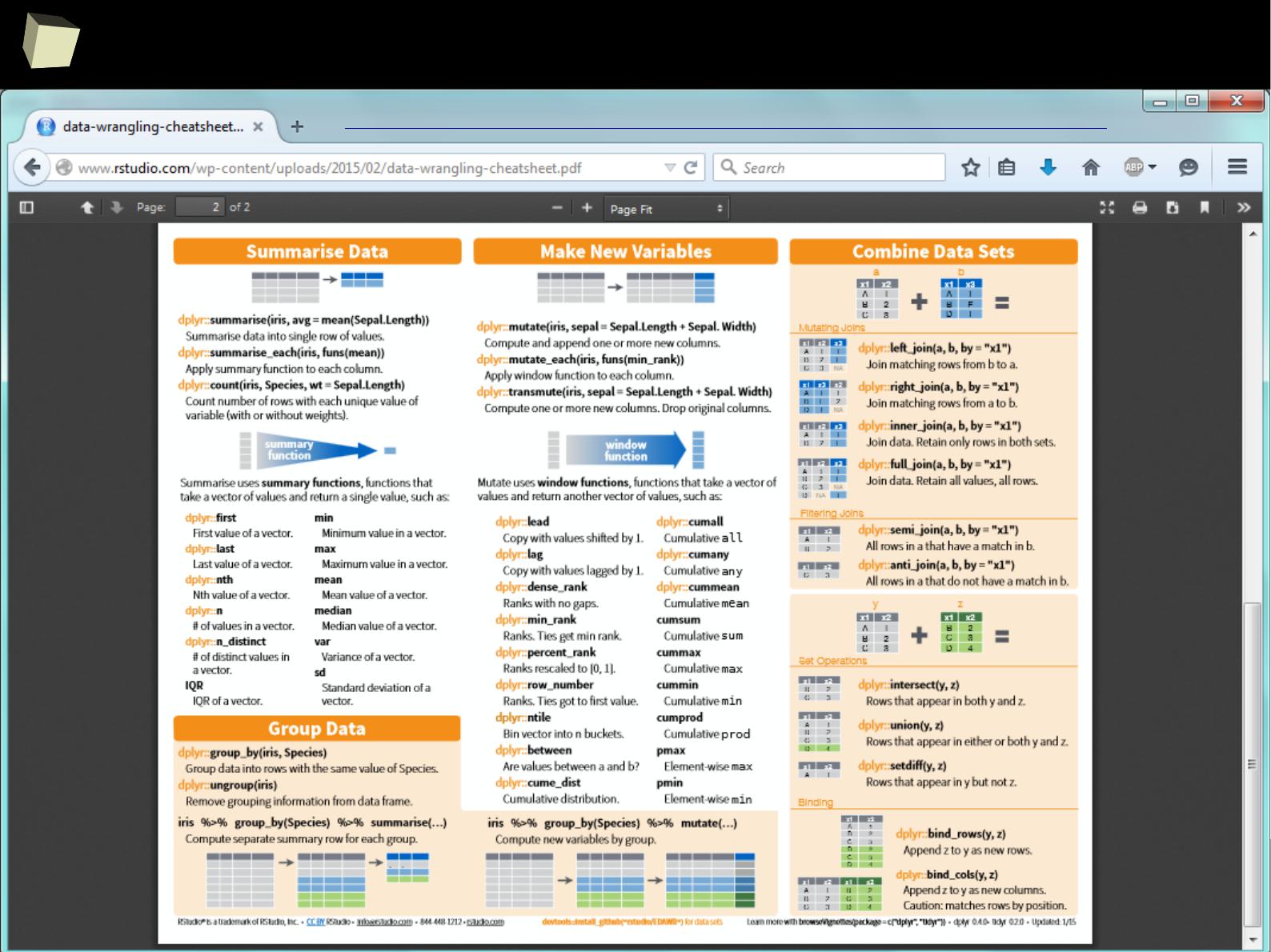
Task: Zoom in with the plus button
Action: coord(587,207)
